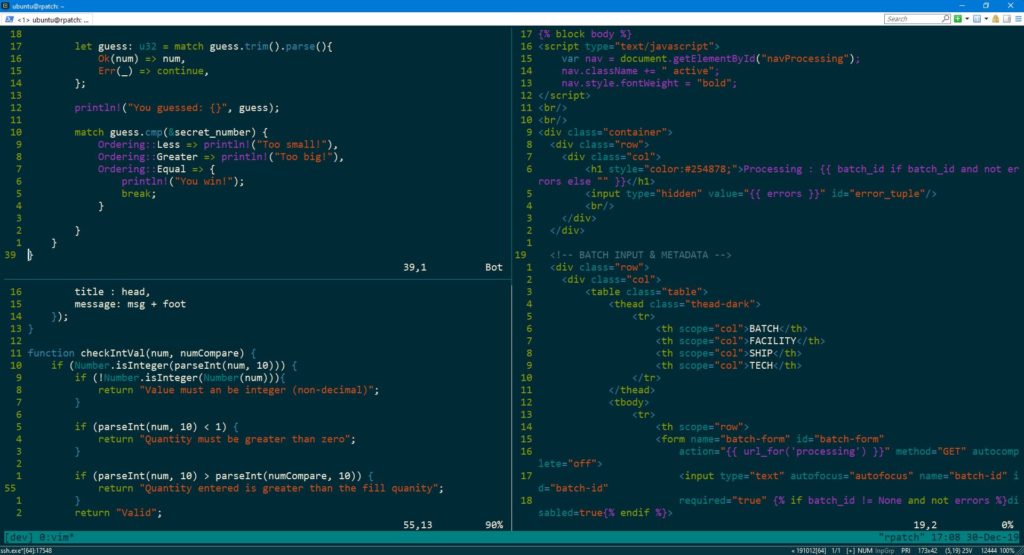Click the active console list icon
The height and width of the screenshot is (555, 1024).
click(977, 18)
